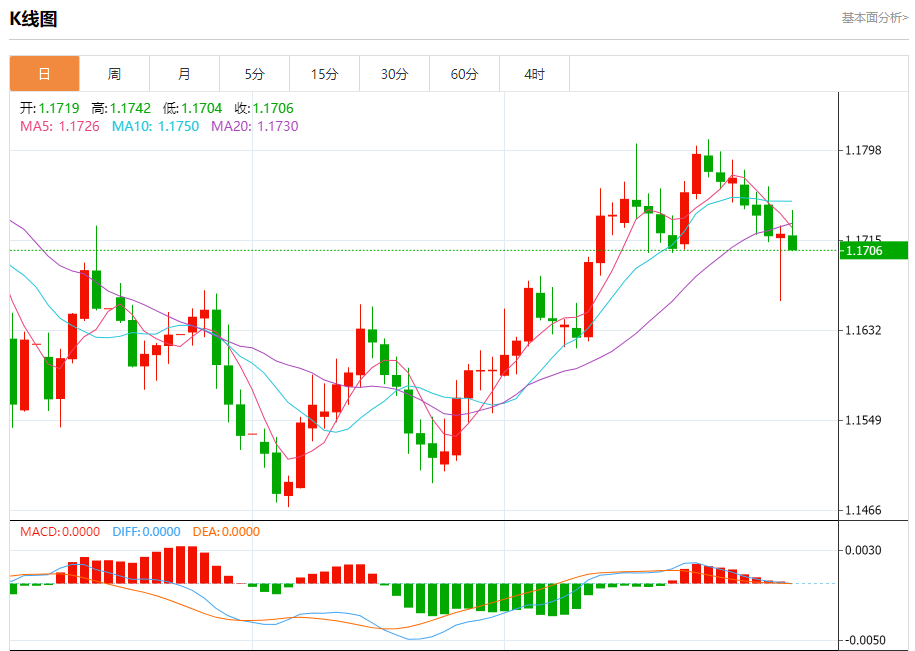Switch to the 4时 four-hour tab

pos(534,74)
